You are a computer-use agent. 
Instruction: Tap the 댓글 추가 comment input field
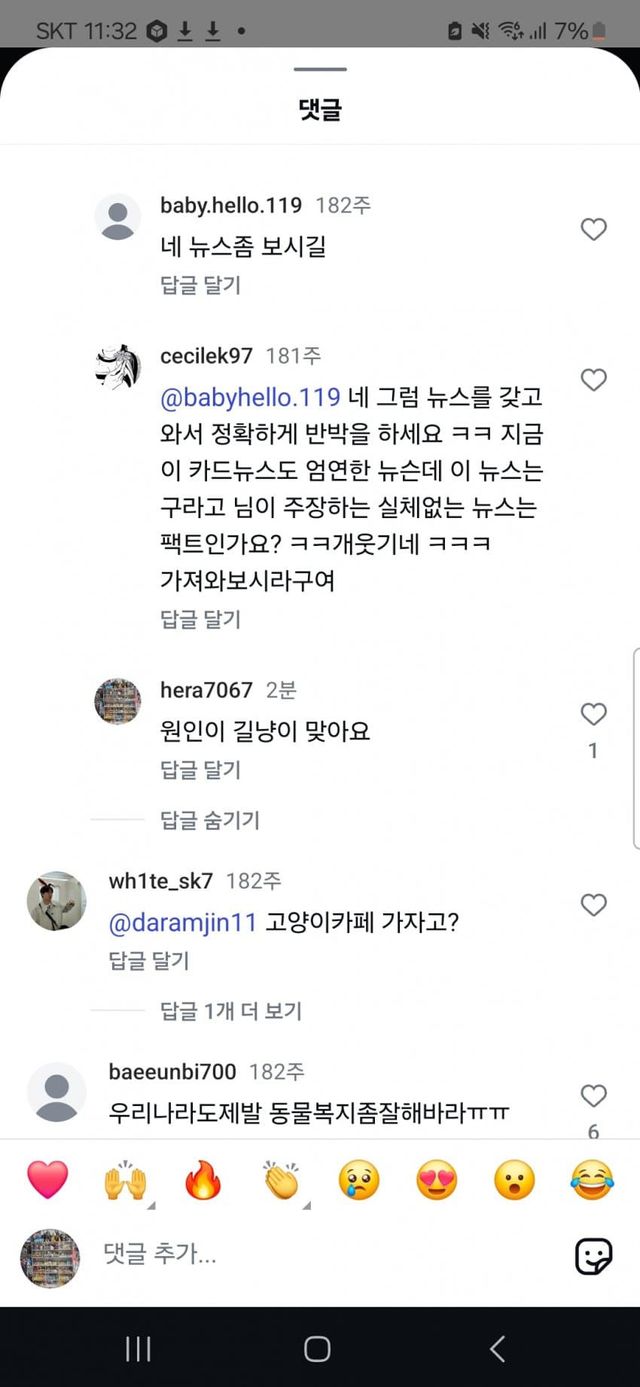(320, 1254)
